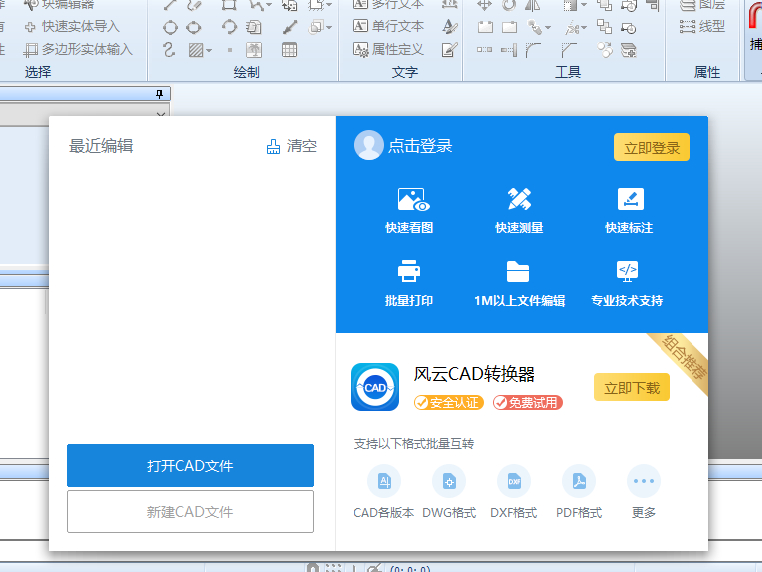Click the add layers stack icon
This screenshot has width=762, height=572.
(628, 50)
